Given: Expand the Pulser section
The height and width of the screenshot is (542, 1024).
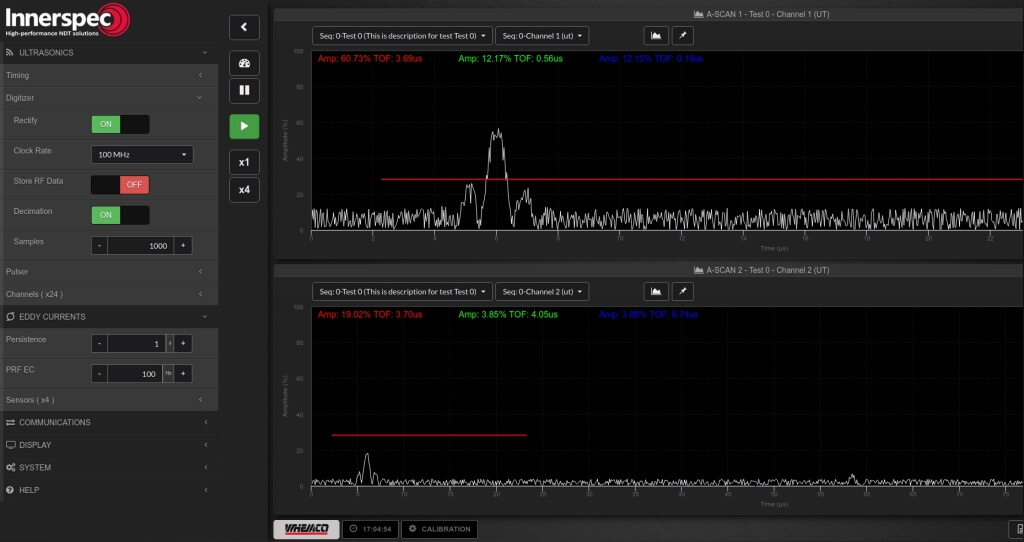Looking at the screenshot, I should coord(109,272).
